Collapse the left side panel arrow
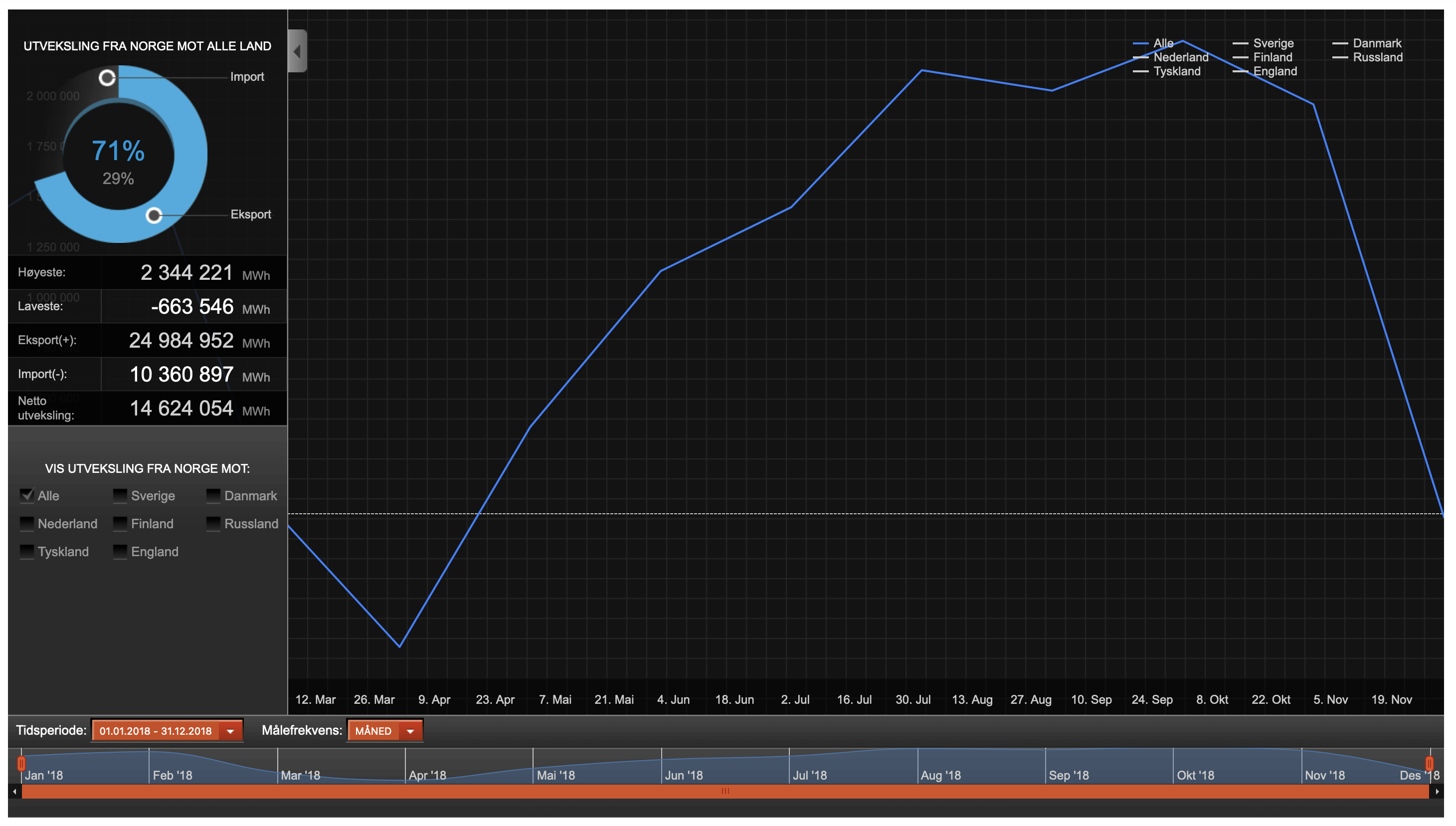 point(297,52)
